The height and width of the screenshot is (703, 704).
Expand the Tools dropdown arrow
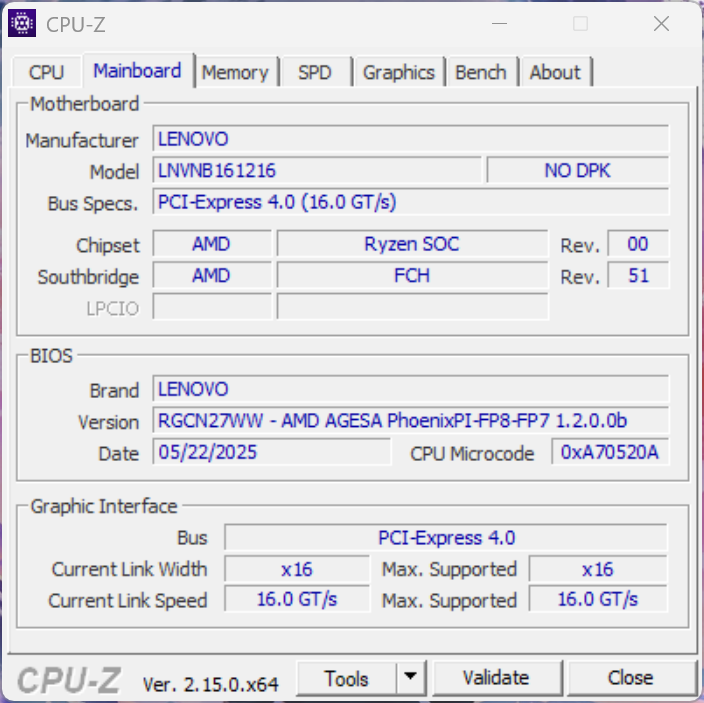pos(410,677)
